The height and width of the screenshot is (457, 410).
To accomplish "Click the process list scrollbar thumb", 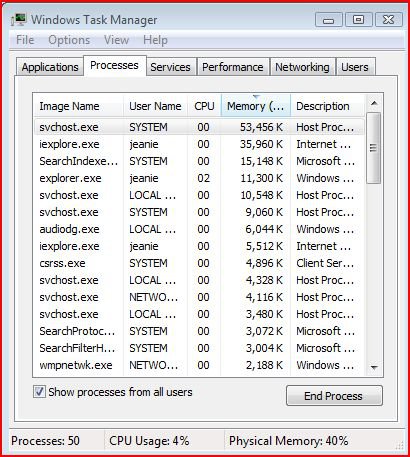I will click(373, 148).
